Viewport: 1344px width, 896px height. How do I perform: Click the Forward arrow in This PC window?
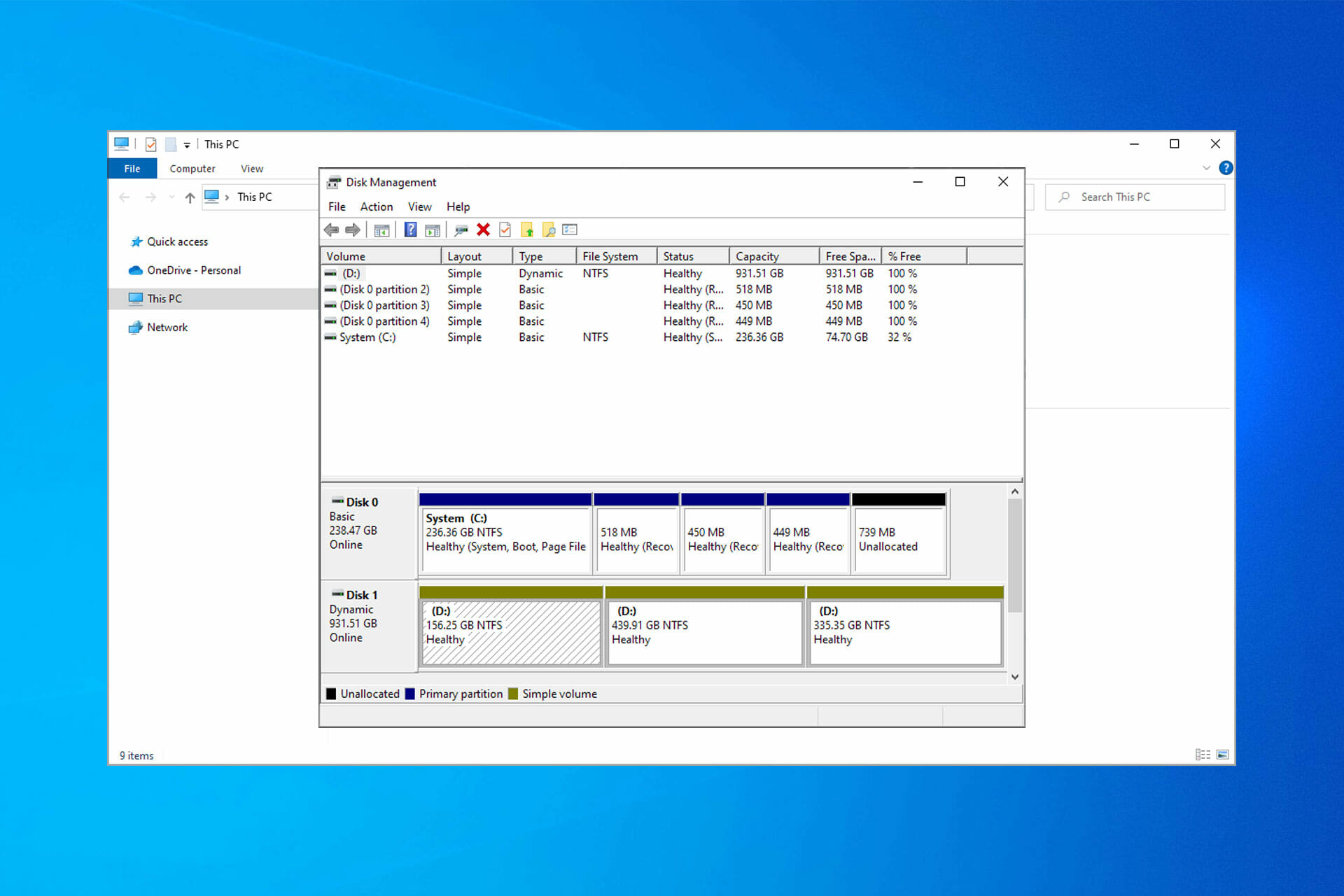150,197
